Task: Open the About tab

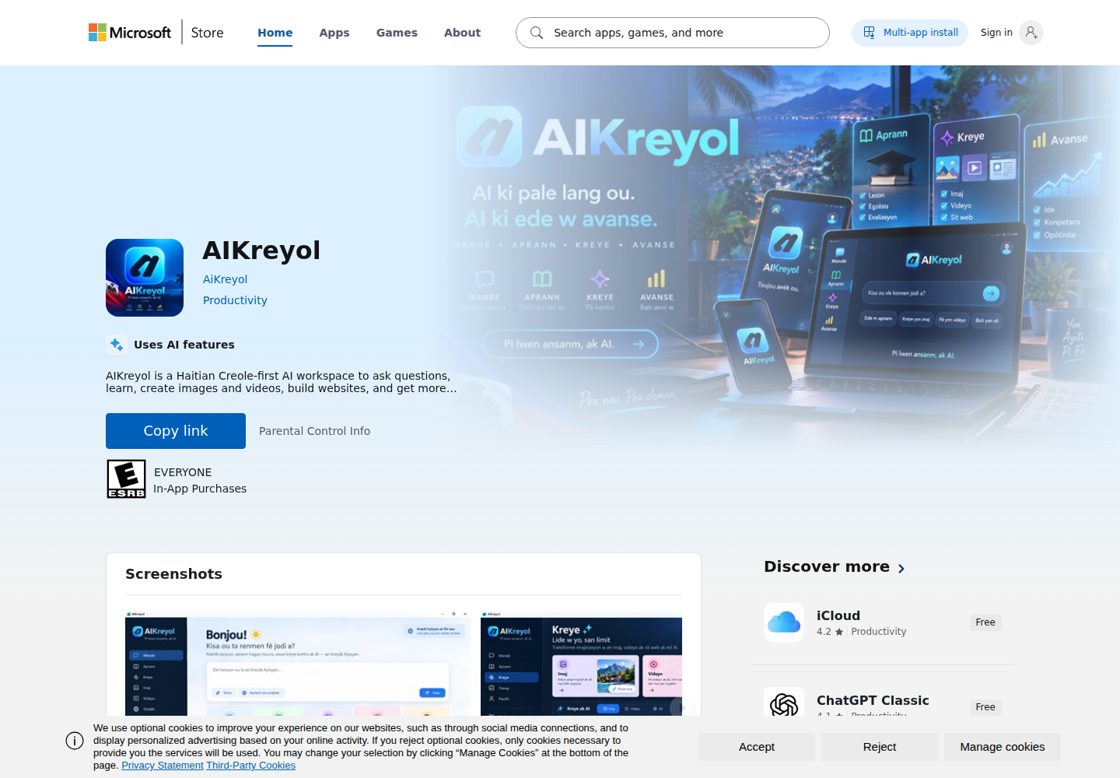Action: coord(462,32)
